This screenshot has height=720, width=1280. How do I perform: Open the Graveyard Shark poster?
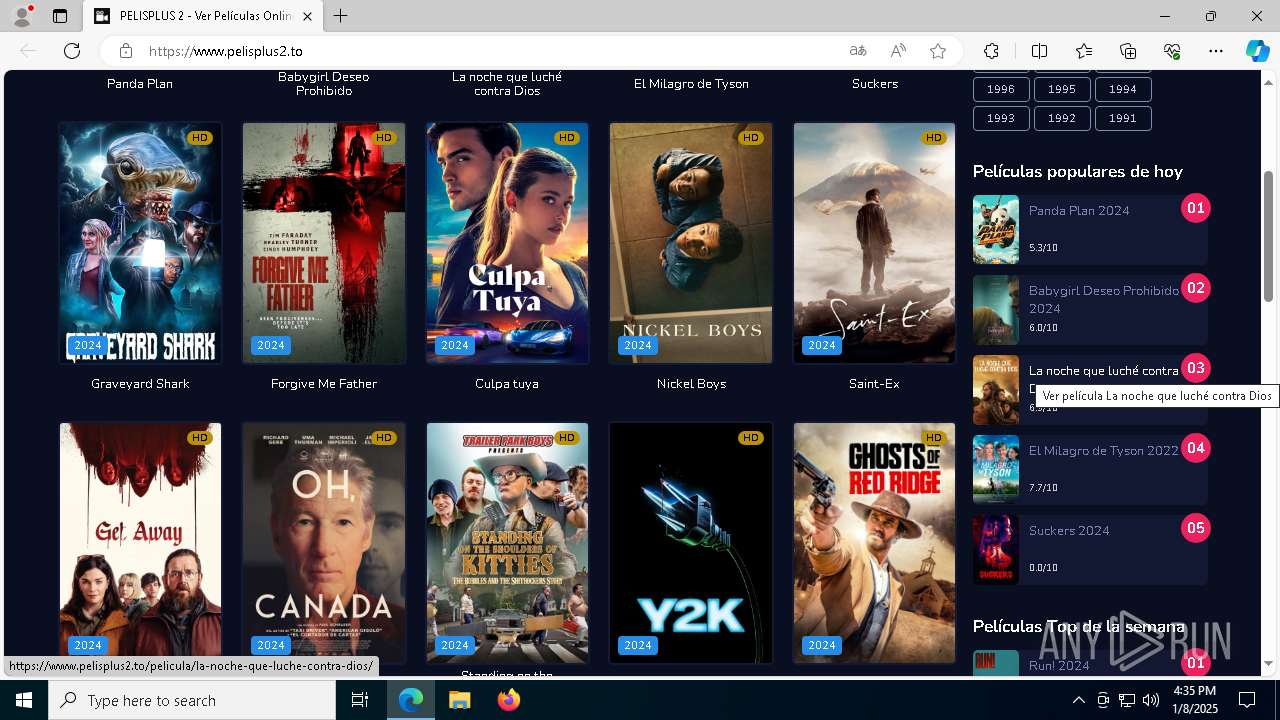(140, 243)
